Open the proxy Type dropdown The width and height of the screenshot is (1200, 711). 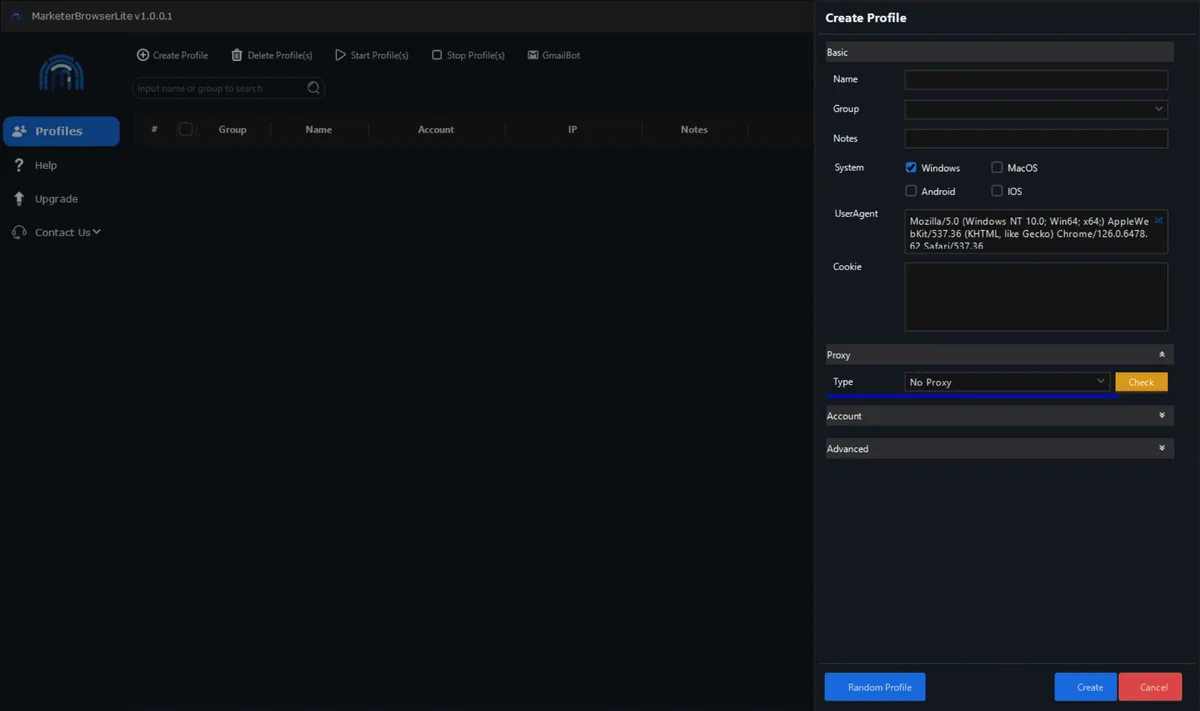1007,382
